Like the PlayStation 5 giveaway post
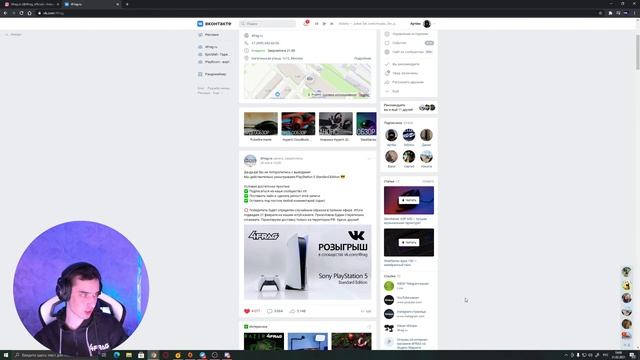640x360 pixels. point(252,311)
